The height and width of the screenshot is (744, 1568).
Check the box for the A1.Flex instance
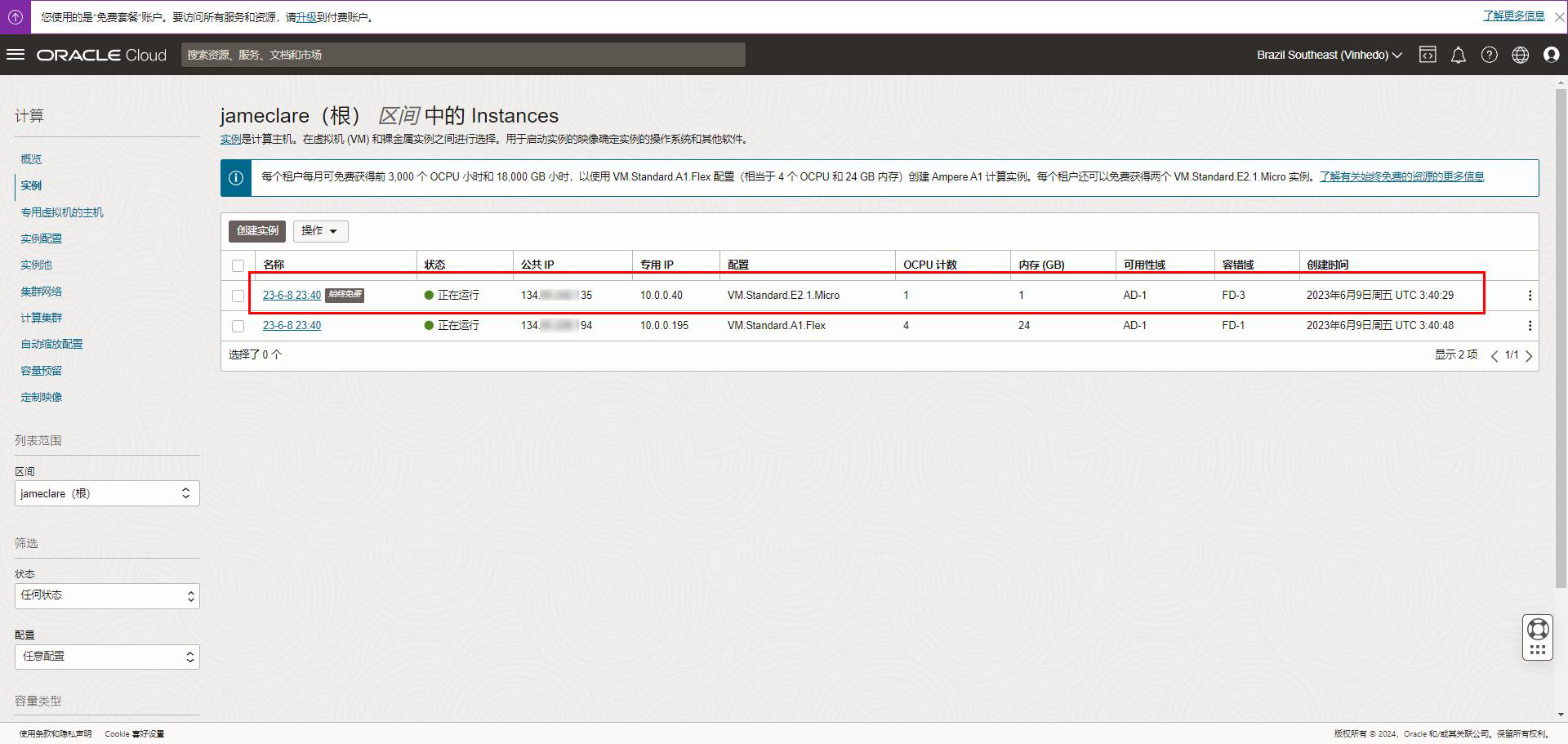click(x=238, y=326)
